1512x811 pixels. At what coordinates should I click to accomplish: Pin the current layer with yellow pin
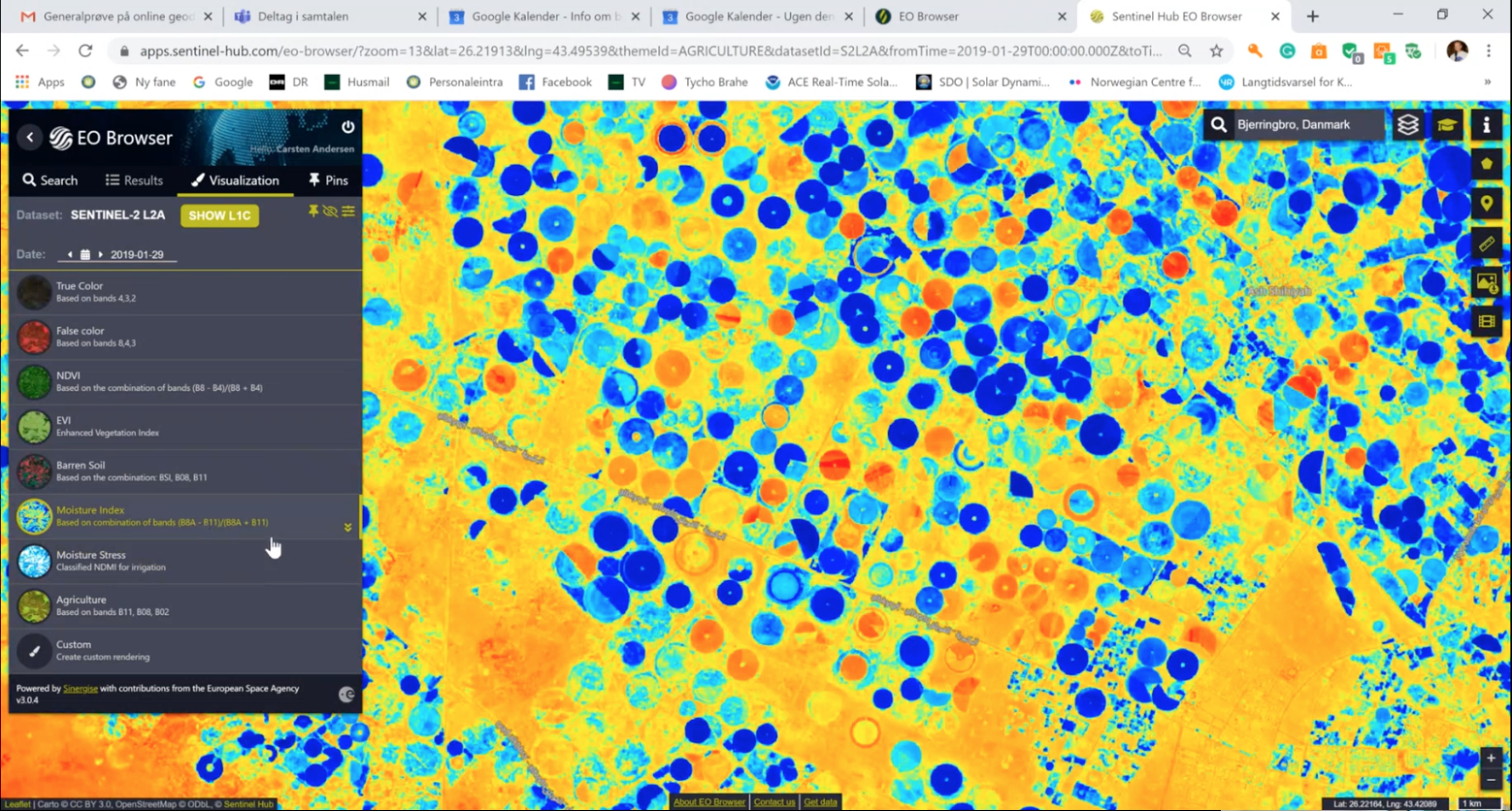(x=313, y=211)
